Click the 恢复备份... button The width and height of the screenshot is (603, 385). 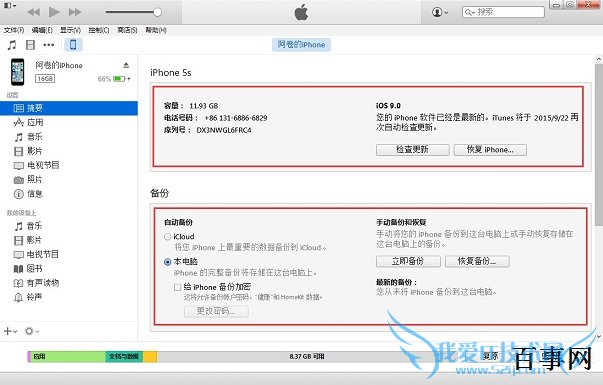[477, 261]
